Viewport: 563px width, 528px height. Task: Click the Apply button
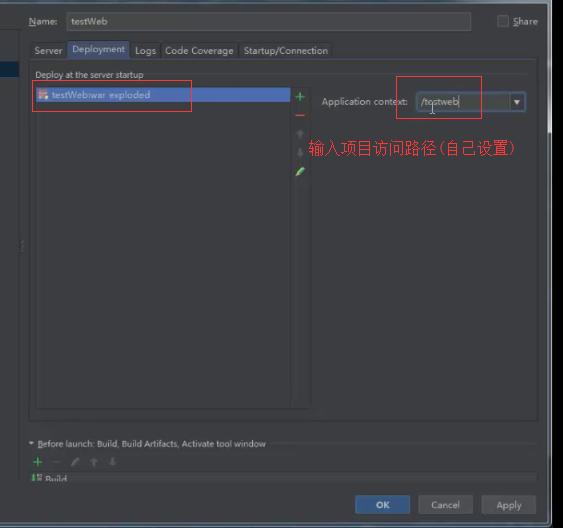pyautogui.click(x=508, y=505)
